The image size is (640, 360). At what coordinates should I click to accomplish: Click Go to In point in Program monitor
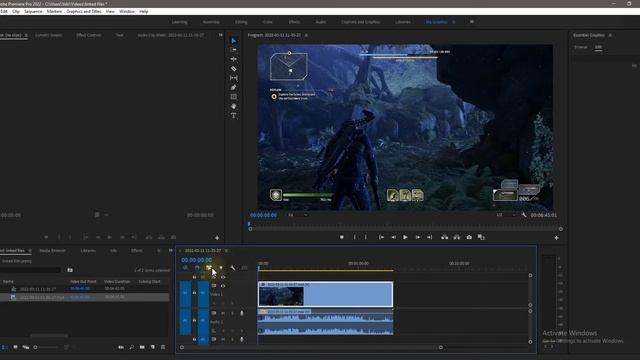[x=381, y=237]
